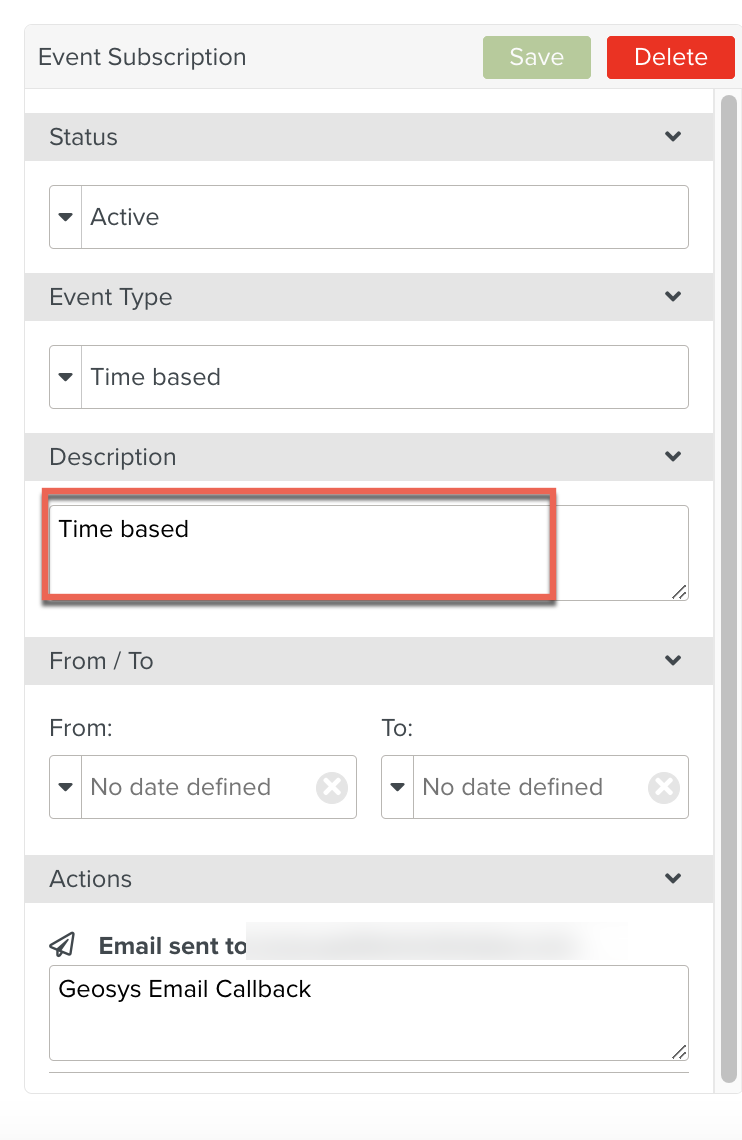The image size is (742, 1140).
Task: Open the From date dropdown arrow
Action: point(66,787)
